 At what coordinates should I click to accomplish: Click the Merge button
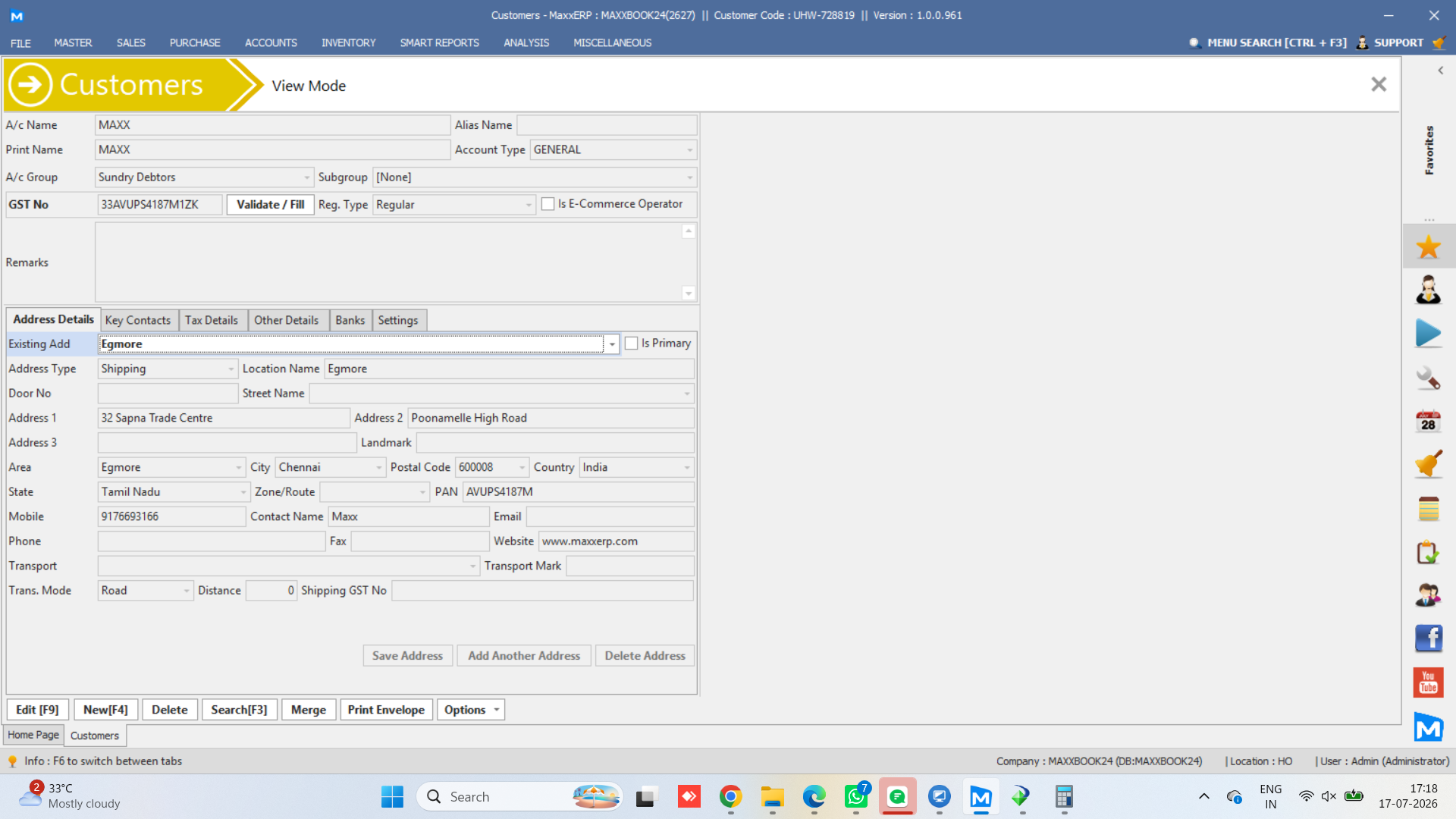pyautogui.click(x=309, y=710)
